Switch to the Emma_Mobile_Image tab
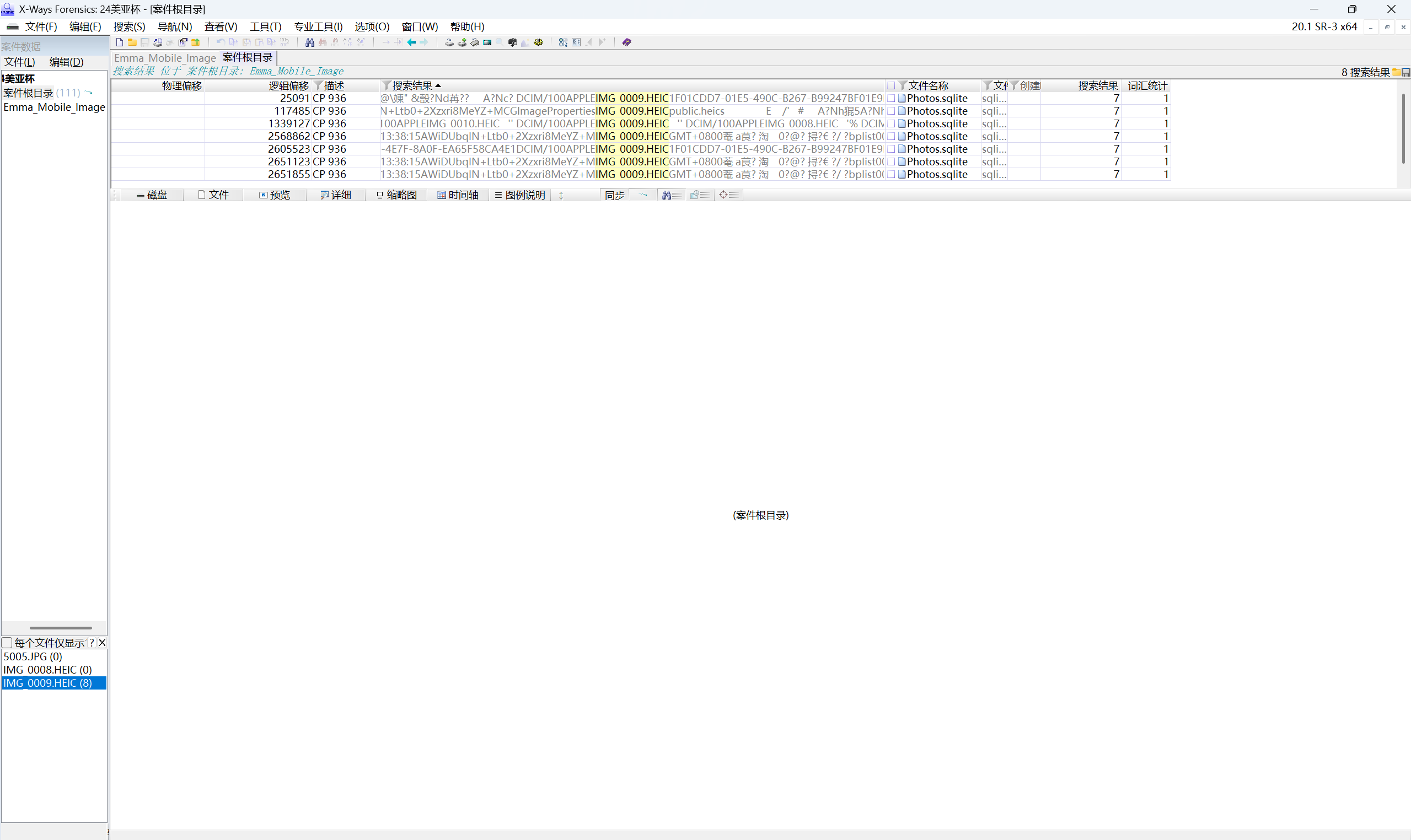 (x=165, y=58)
